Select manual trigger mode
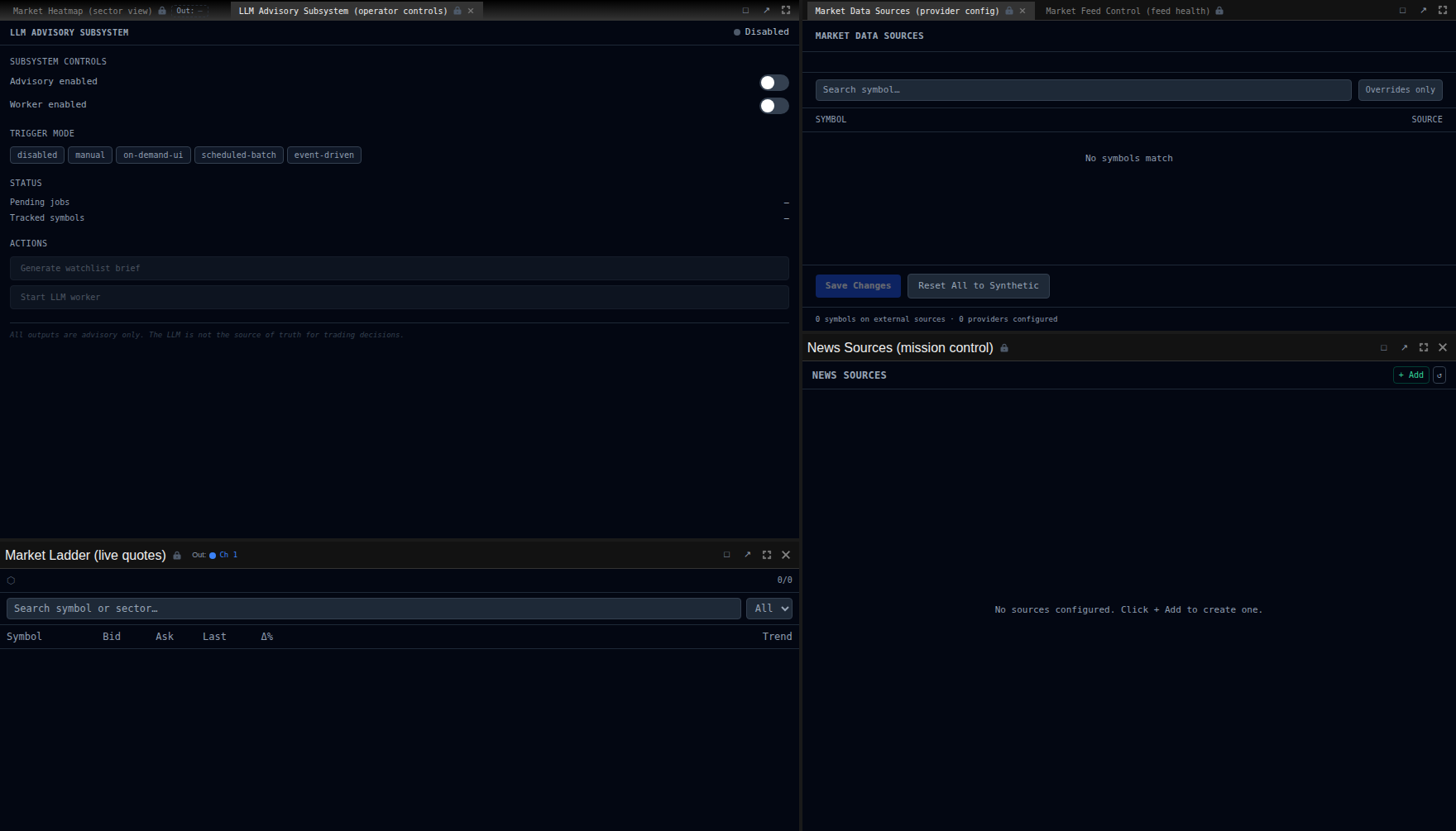Viewport: 1456px width, 831px height. click(90, 155)
